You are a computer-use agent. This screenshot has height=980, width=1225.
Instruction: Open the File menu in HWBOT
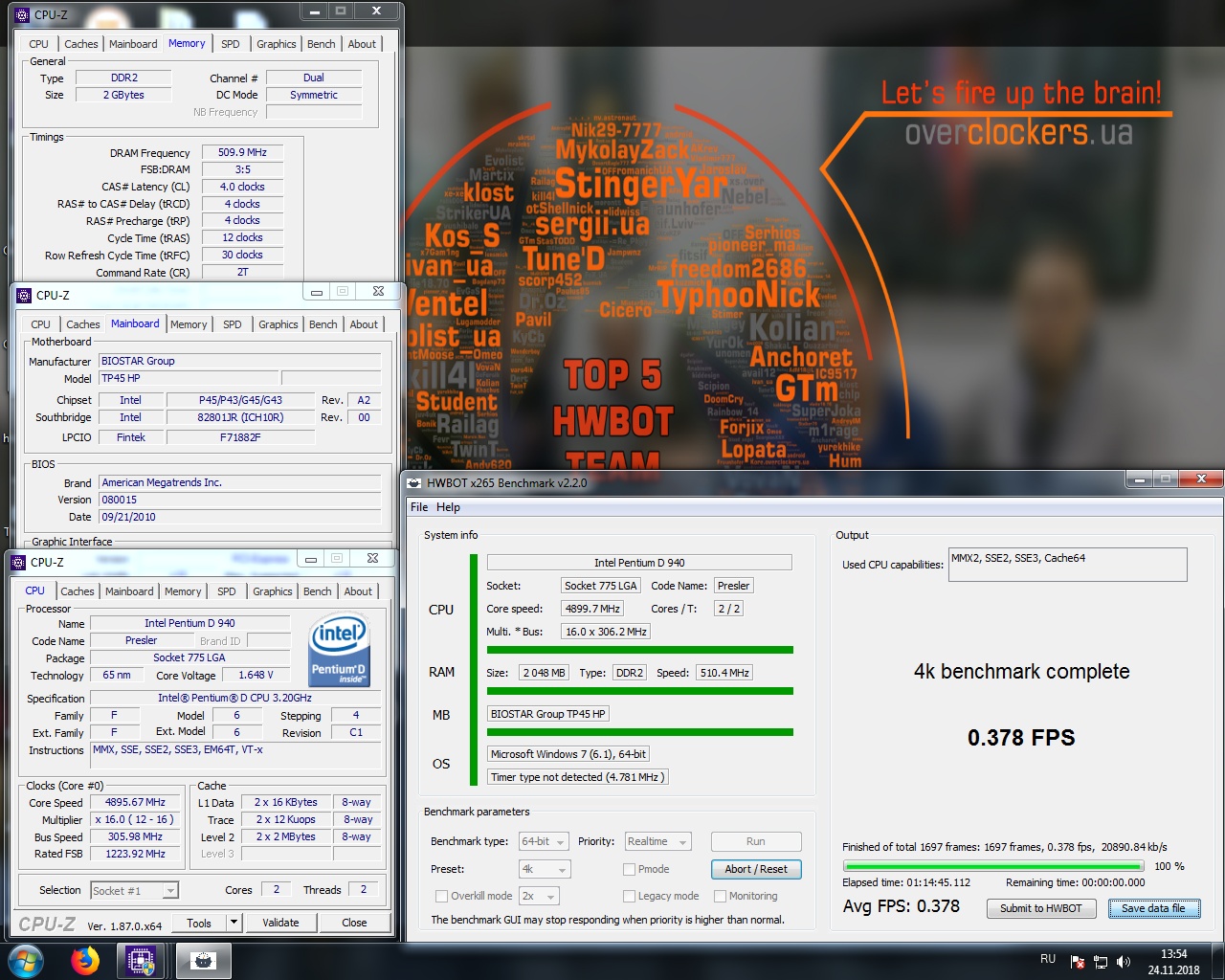pos(419,507)
